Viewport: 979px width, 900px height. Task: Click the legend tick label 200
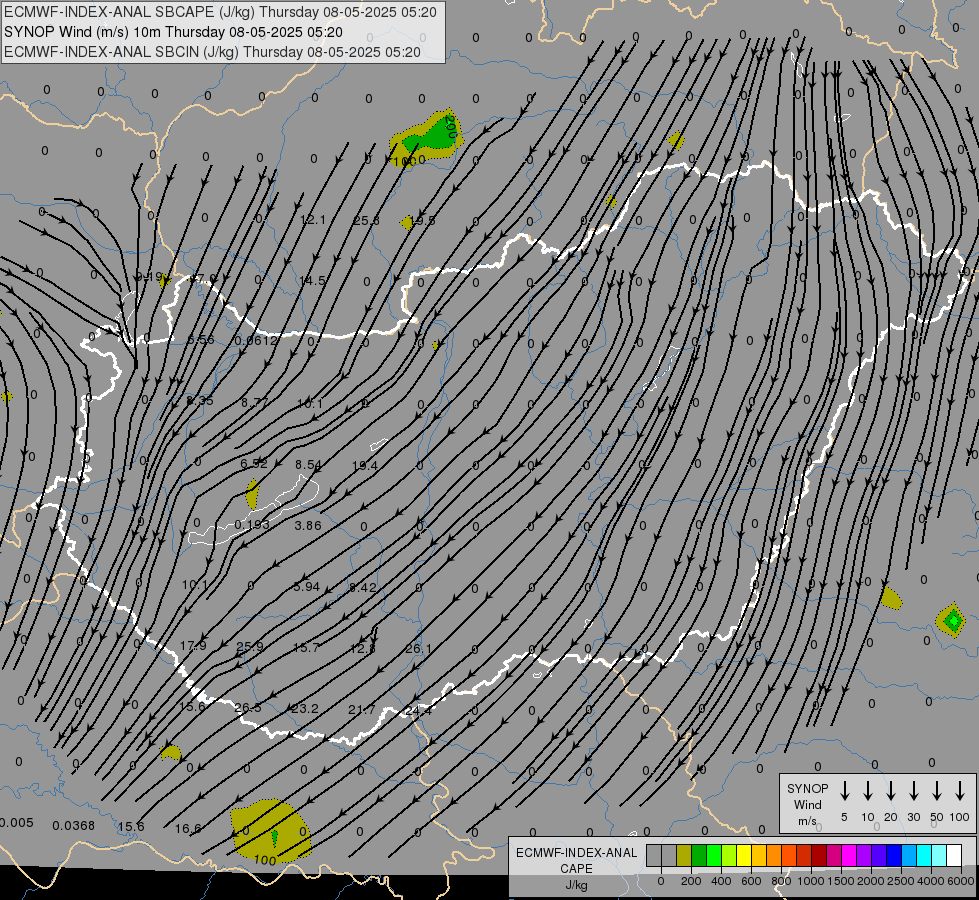691,881
